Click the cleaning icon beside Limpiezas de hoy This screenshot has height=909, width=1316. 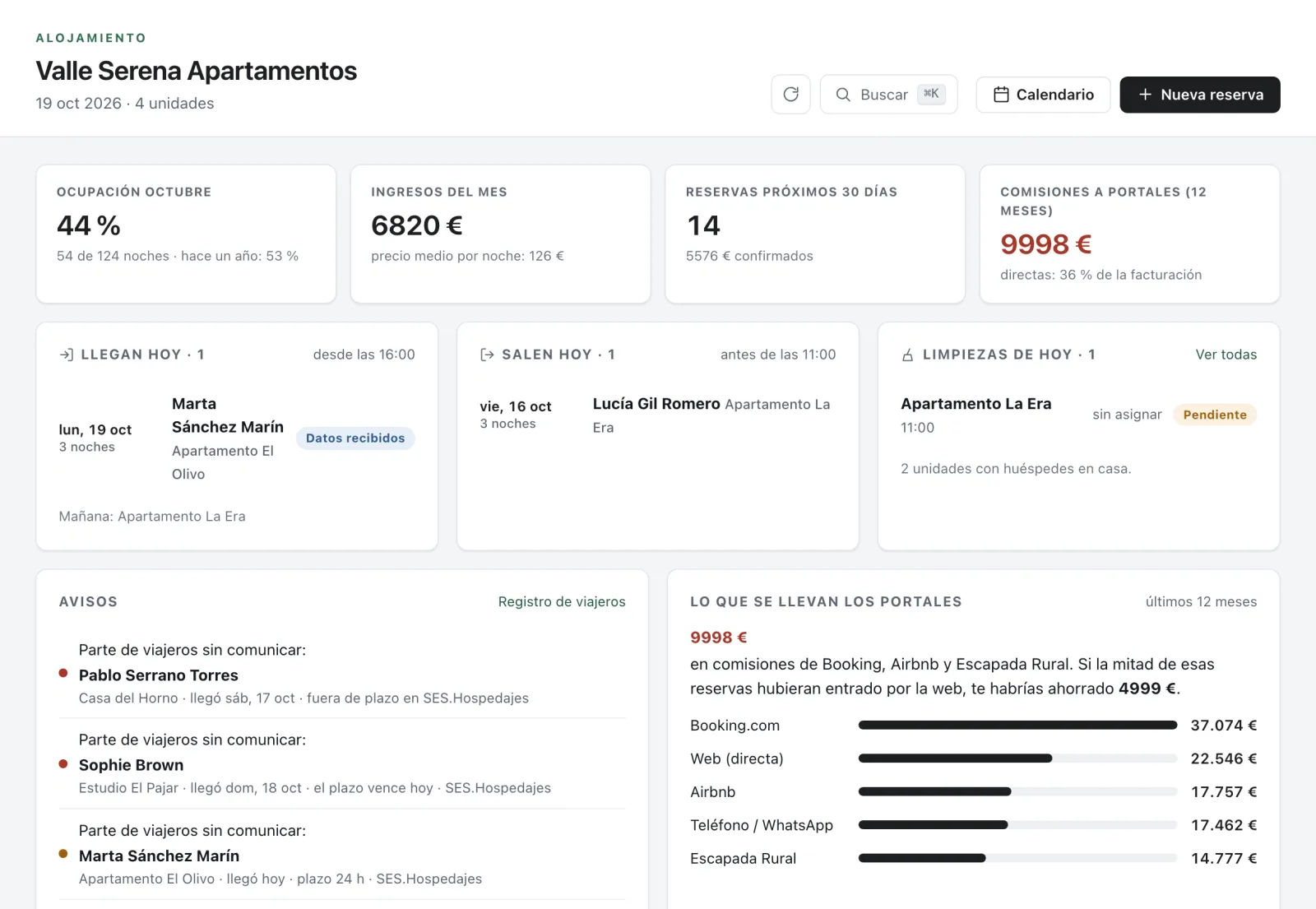point(908,355)
